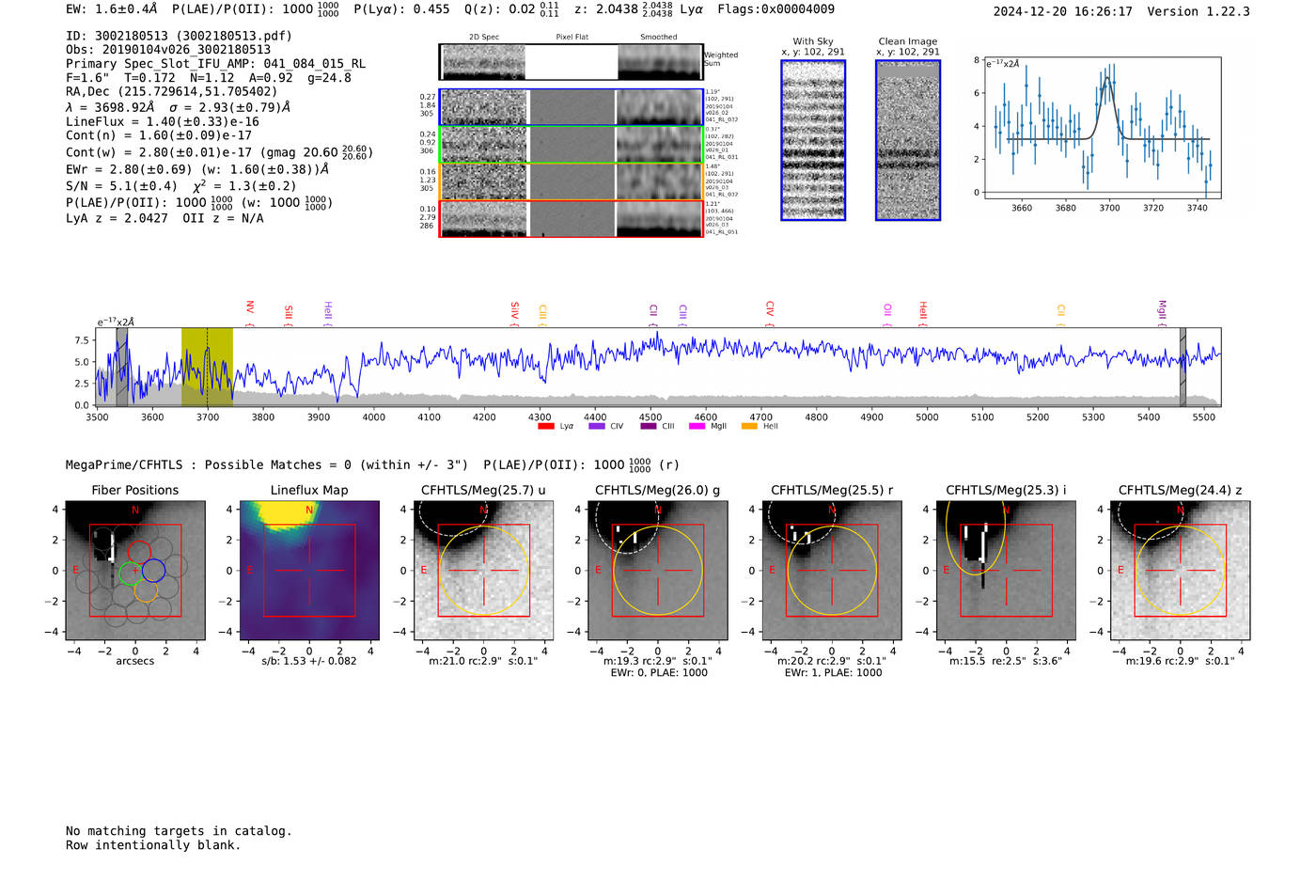Select the Version 1.22.3 label

coord(1198,11)
